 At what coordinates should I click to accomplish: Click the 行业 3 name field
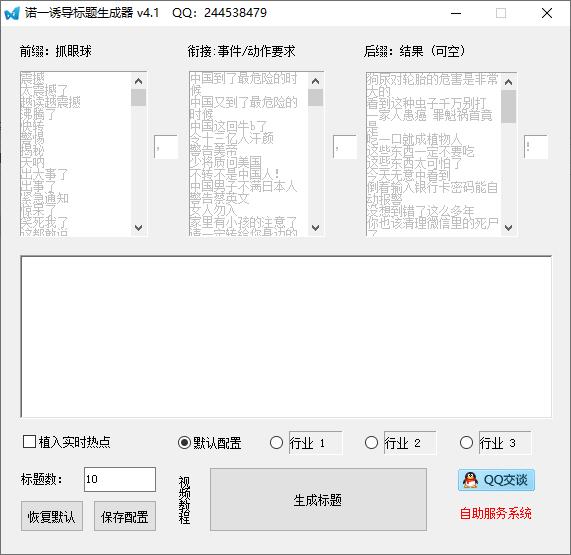point(505,443)
